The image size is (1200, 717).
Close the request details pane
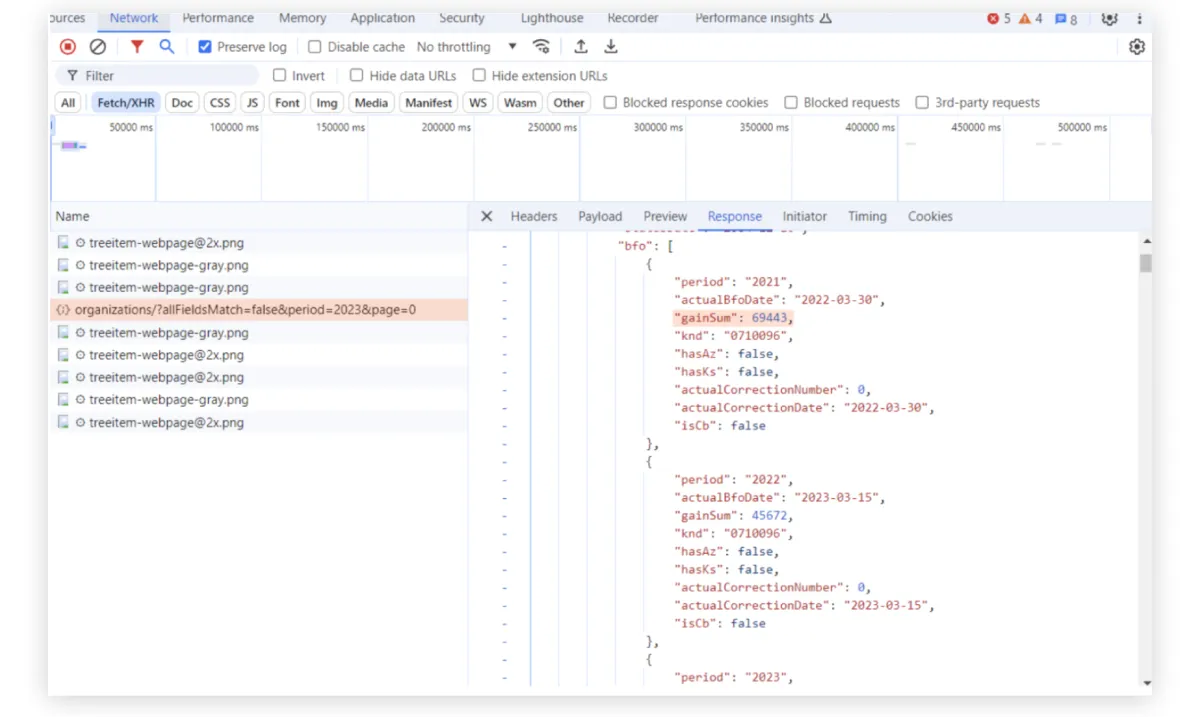pos(487,216)
